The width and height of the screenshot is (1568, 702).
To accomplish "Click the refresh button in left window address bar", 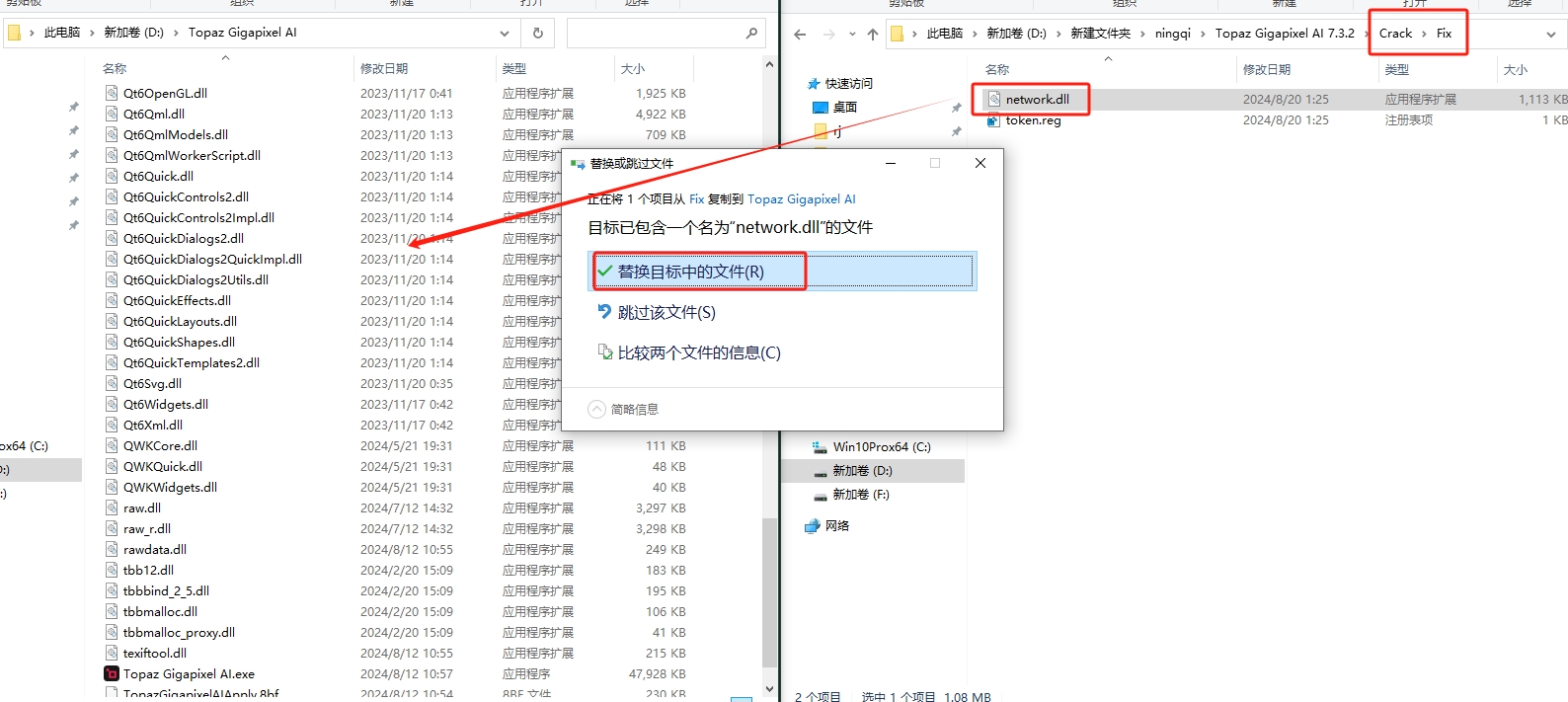I will 538,33.
